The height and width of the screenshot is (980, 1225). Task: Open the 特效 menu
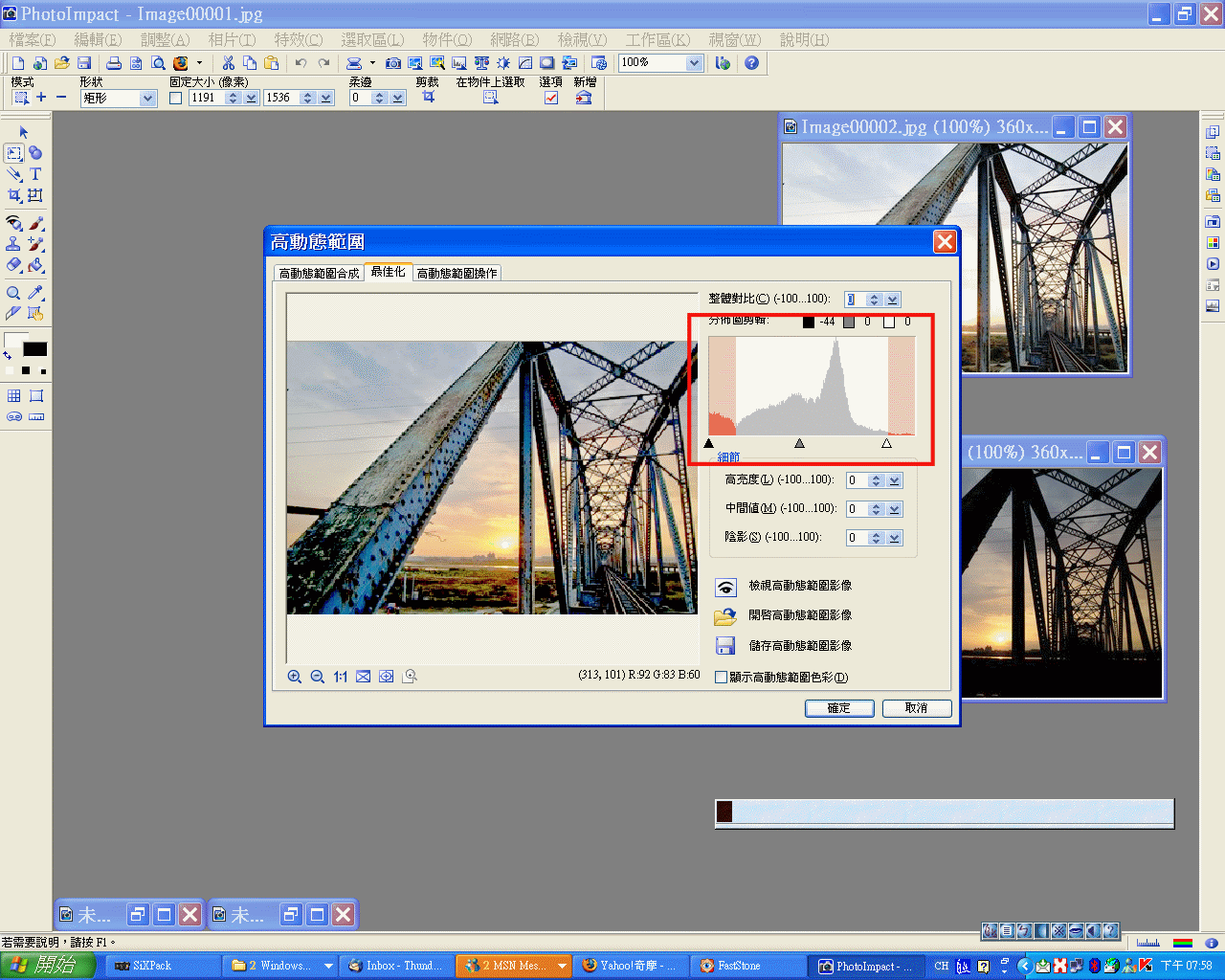point(299,40)
